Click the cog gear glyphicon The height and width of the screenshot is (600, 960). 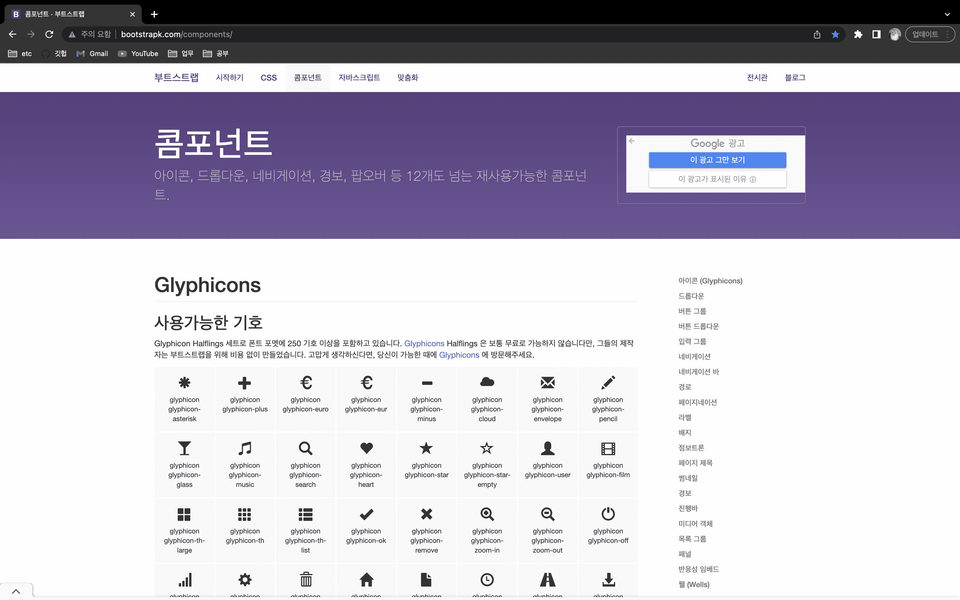[245, 579]
